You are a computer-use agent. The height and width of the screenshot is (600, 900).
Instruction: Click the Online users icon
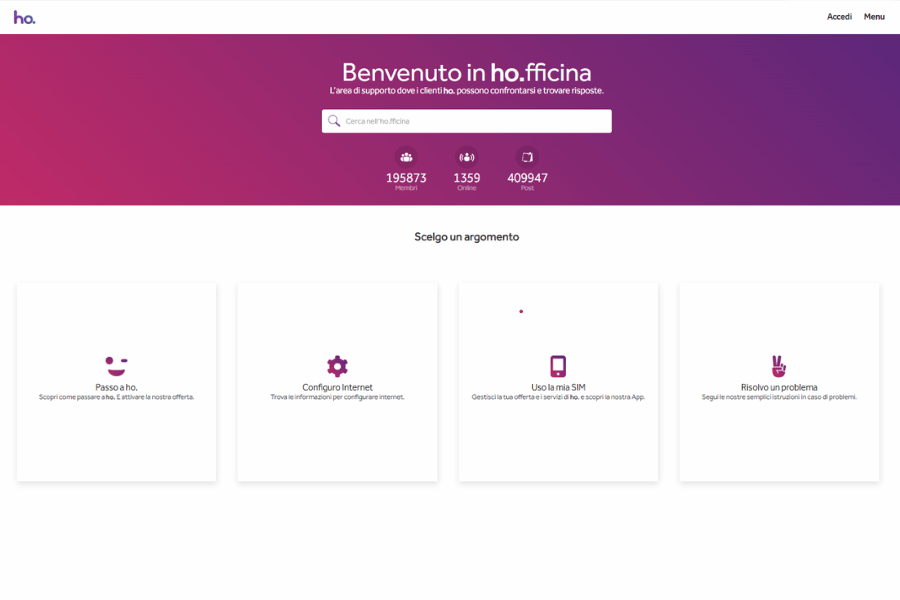[467, 157]
